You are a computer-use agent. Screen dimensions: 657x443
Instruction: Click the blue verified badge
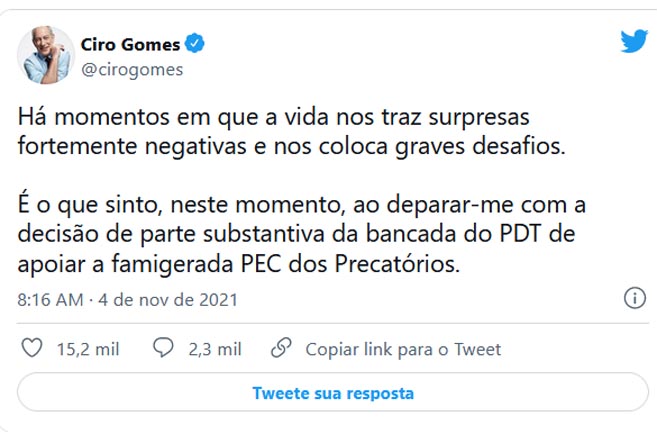coord(197,44)
